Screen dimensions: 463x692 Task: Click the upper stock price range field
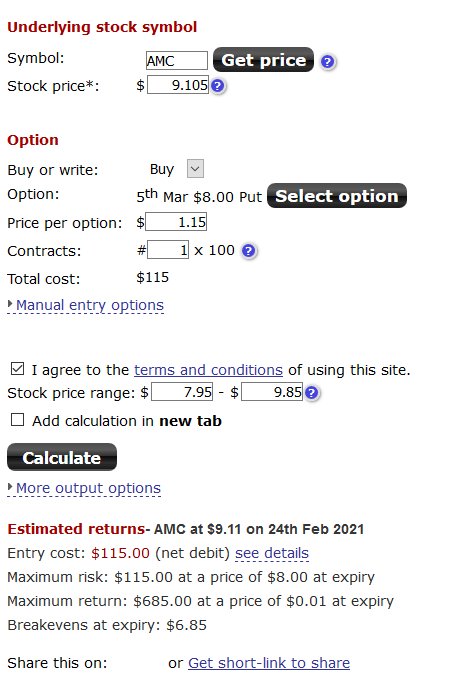click(272, 391)
